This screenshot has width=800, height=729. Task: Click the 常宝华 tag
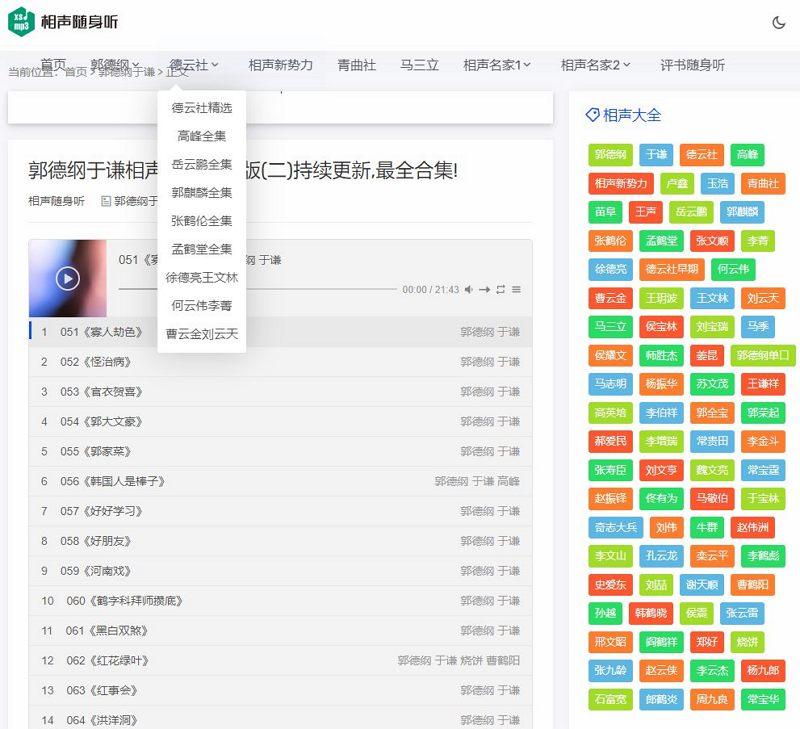[763, 700]
